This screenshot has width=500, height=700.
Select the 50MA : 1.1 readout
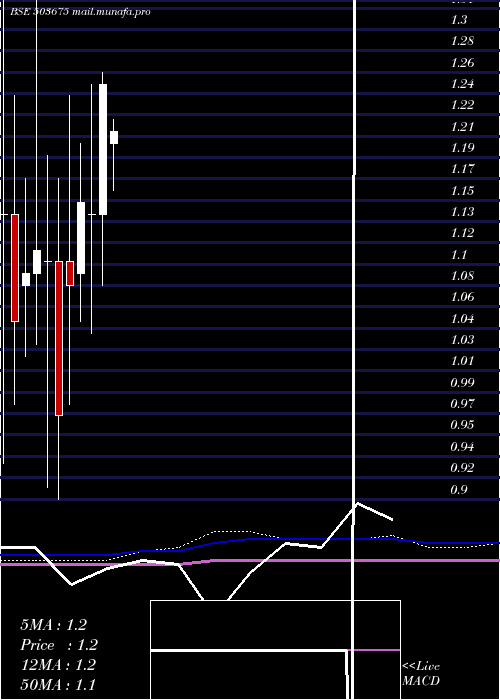[x=58, y=685]
